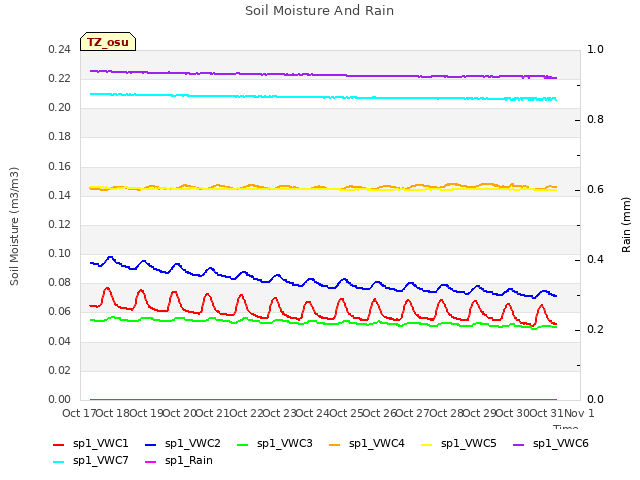Select the sp1_VWC1 legend label
Viewport: 640px width, 480px height.
[x=100, y=443]
